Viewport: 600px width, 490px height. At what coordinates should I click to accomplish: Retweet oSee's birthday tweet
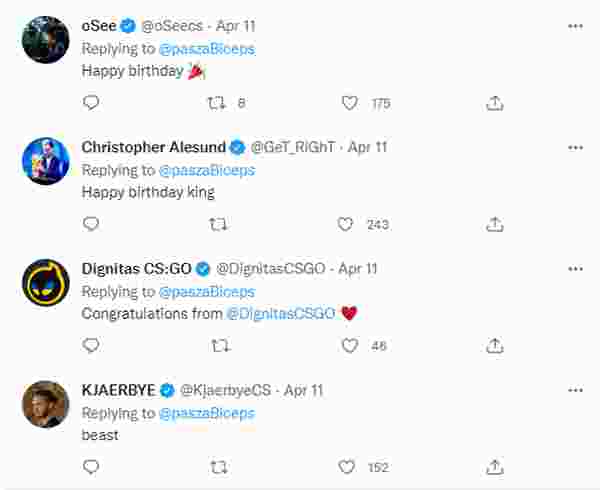tap(215, 103)
